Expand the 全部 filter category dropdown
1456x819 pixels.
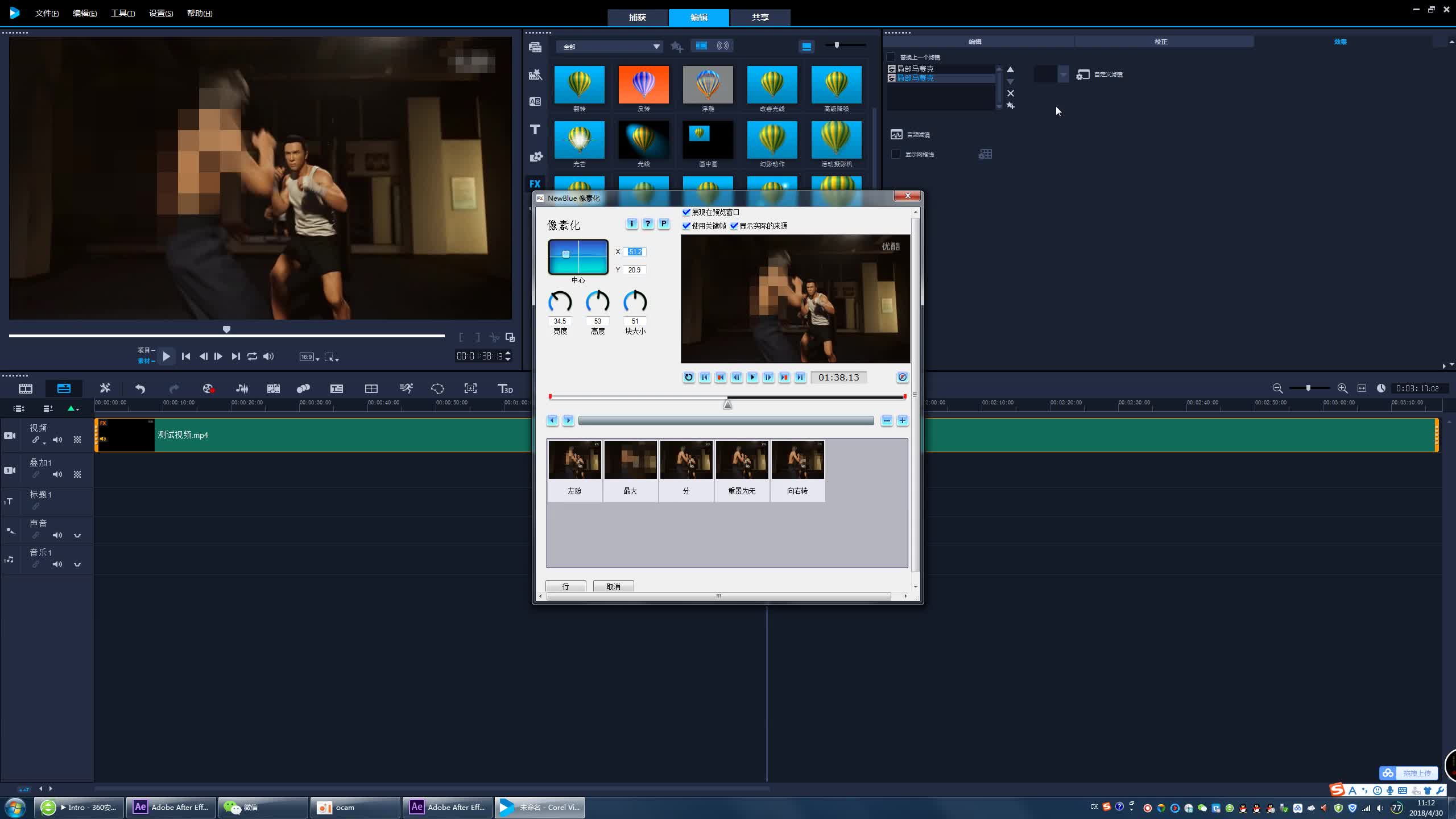tap(656, 47)
